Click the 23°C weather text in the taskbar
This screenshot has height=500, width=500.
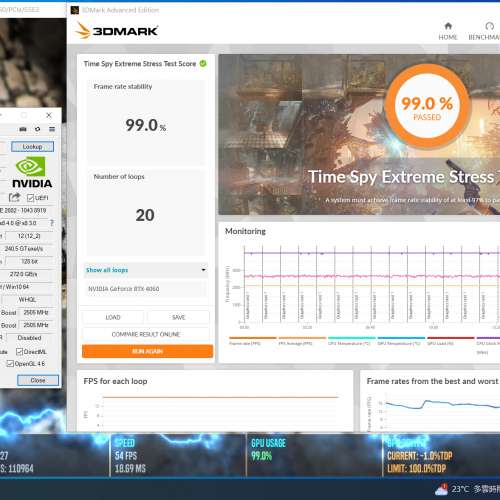461,489
